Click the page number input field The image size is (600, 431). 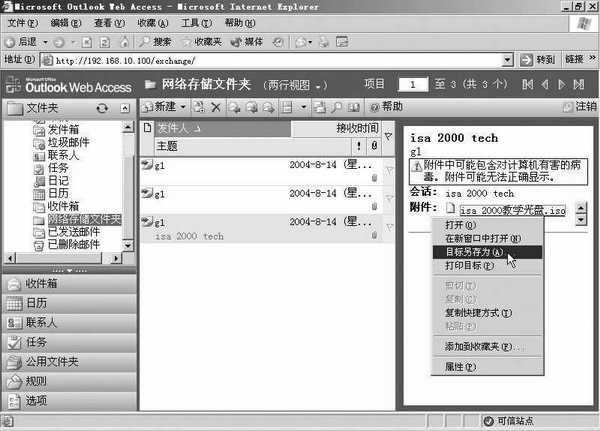[420, 84]
